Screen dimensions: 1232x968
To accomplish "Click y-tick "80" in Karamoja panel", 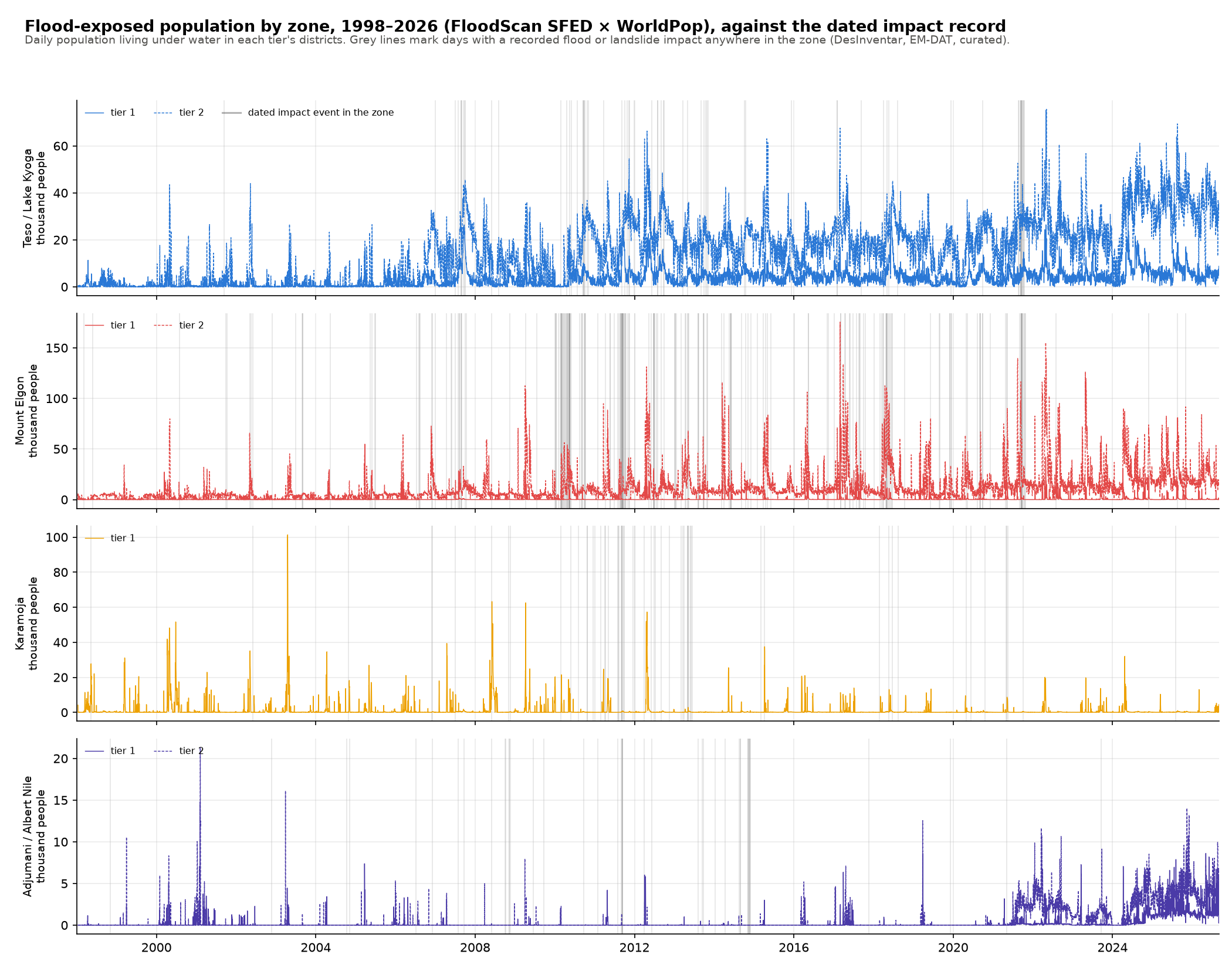I will (61, 573).
